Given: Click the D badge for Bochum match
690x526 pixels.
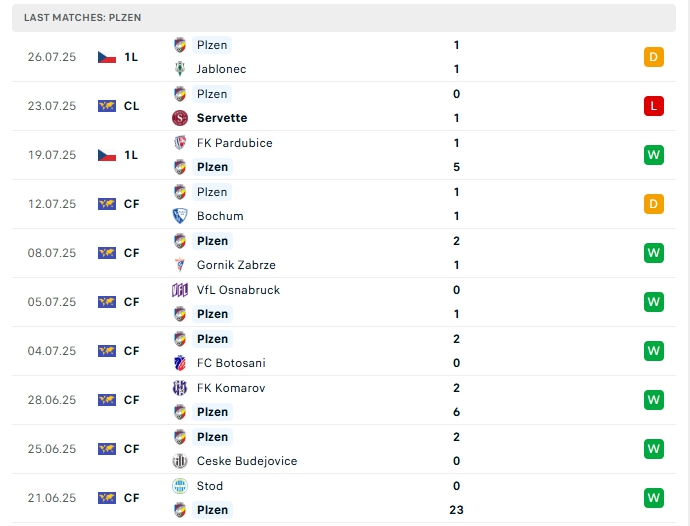Looking at the screenshot, I should point(653,204).
